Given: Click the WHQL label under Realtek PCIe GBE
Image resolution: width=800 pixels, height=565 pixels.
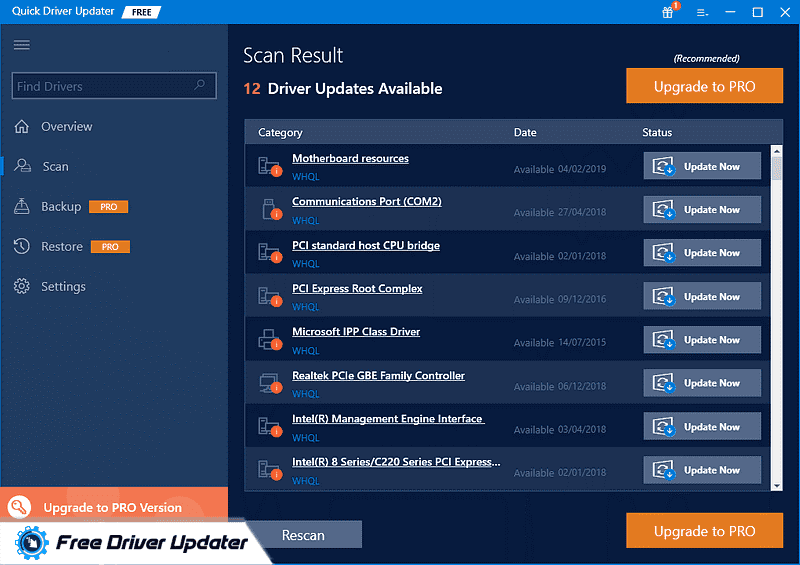Looking at the screenshot, I should click(x=306, y=394).
